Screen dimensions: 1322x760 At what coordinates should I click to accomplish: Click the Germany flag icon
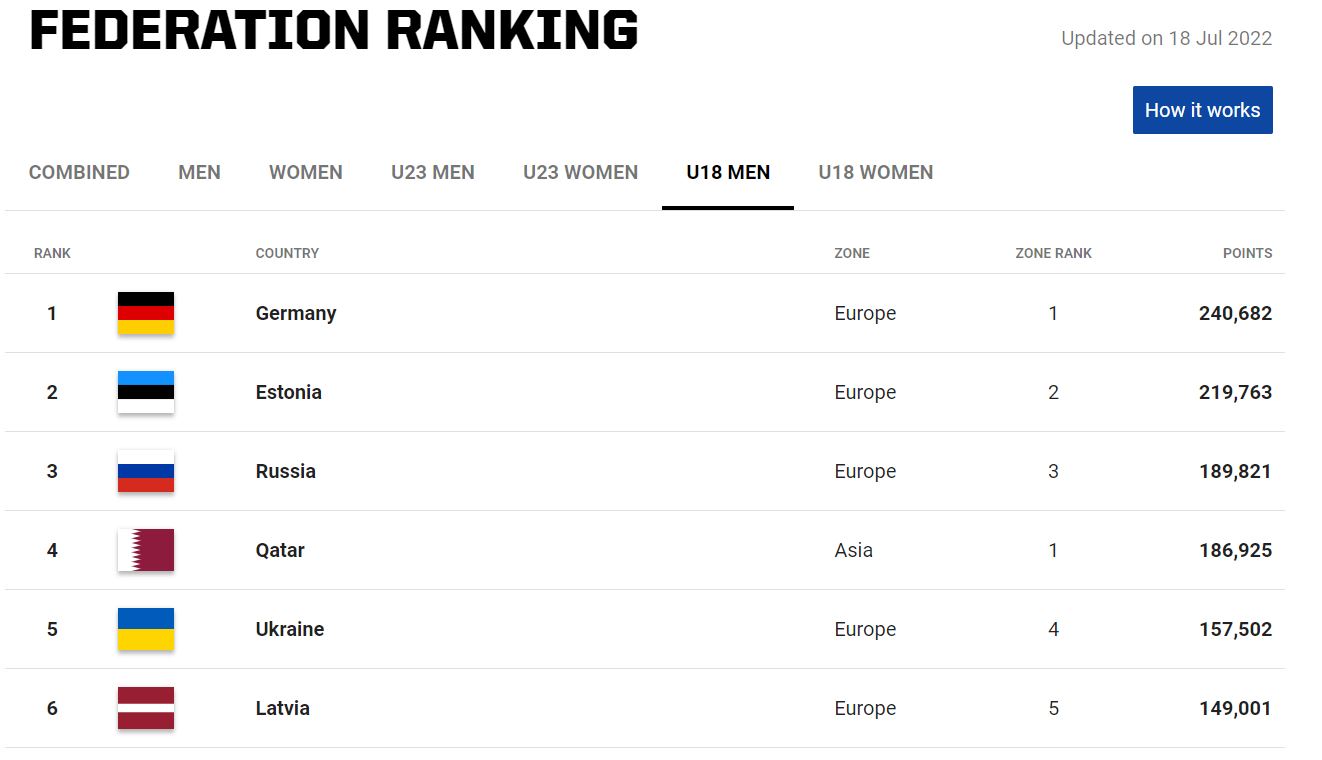coord(146,313)
